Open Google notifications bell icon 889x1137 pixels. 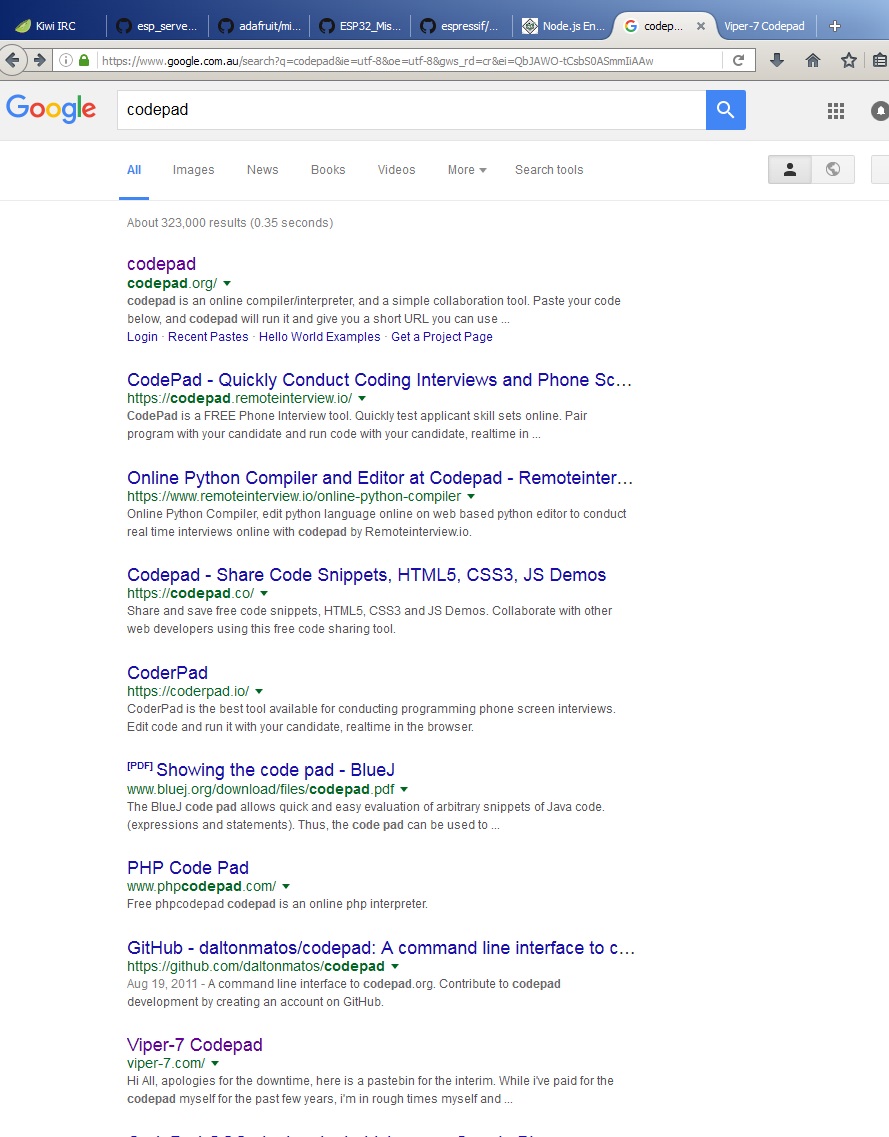pos(880,110)
